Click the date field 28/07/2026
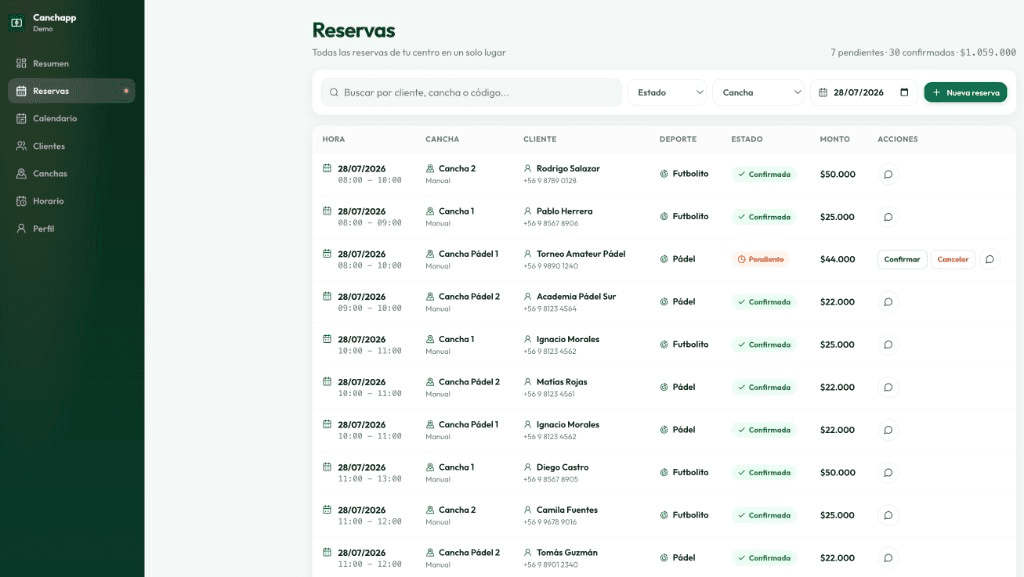This screenshot has height=577, width=1024. 863,93
